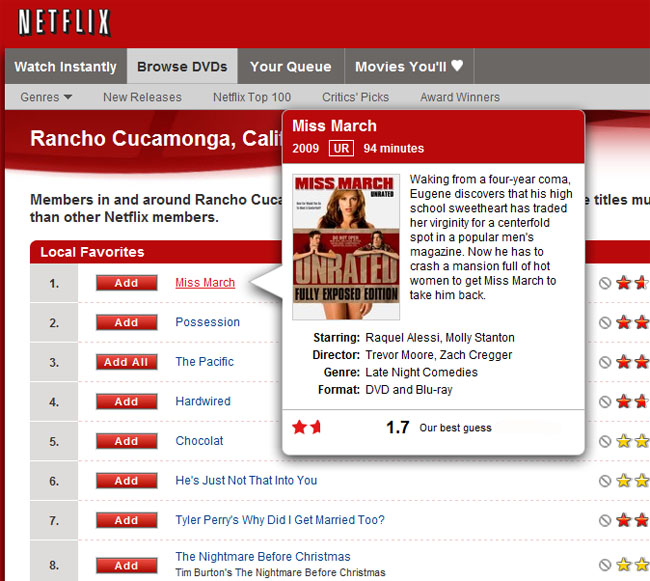Viewport: 650px width, 581px height.
Task: Add He's Just Not That Into You
Action: tap(126, 481)
